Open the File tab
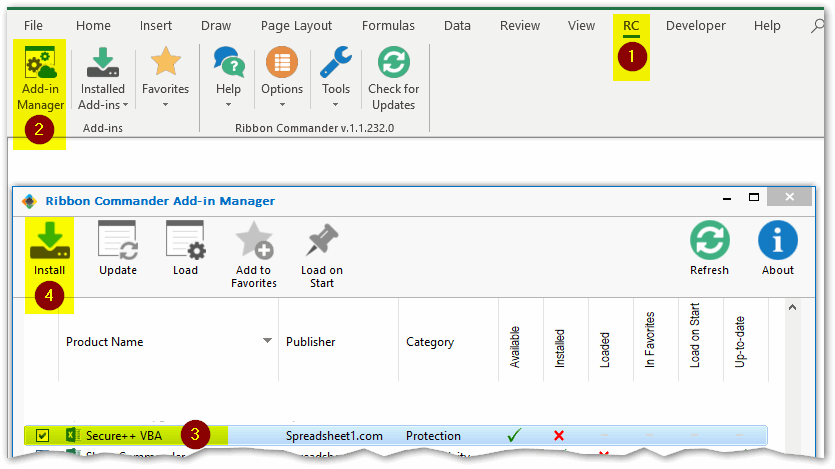 click(33, 26)
